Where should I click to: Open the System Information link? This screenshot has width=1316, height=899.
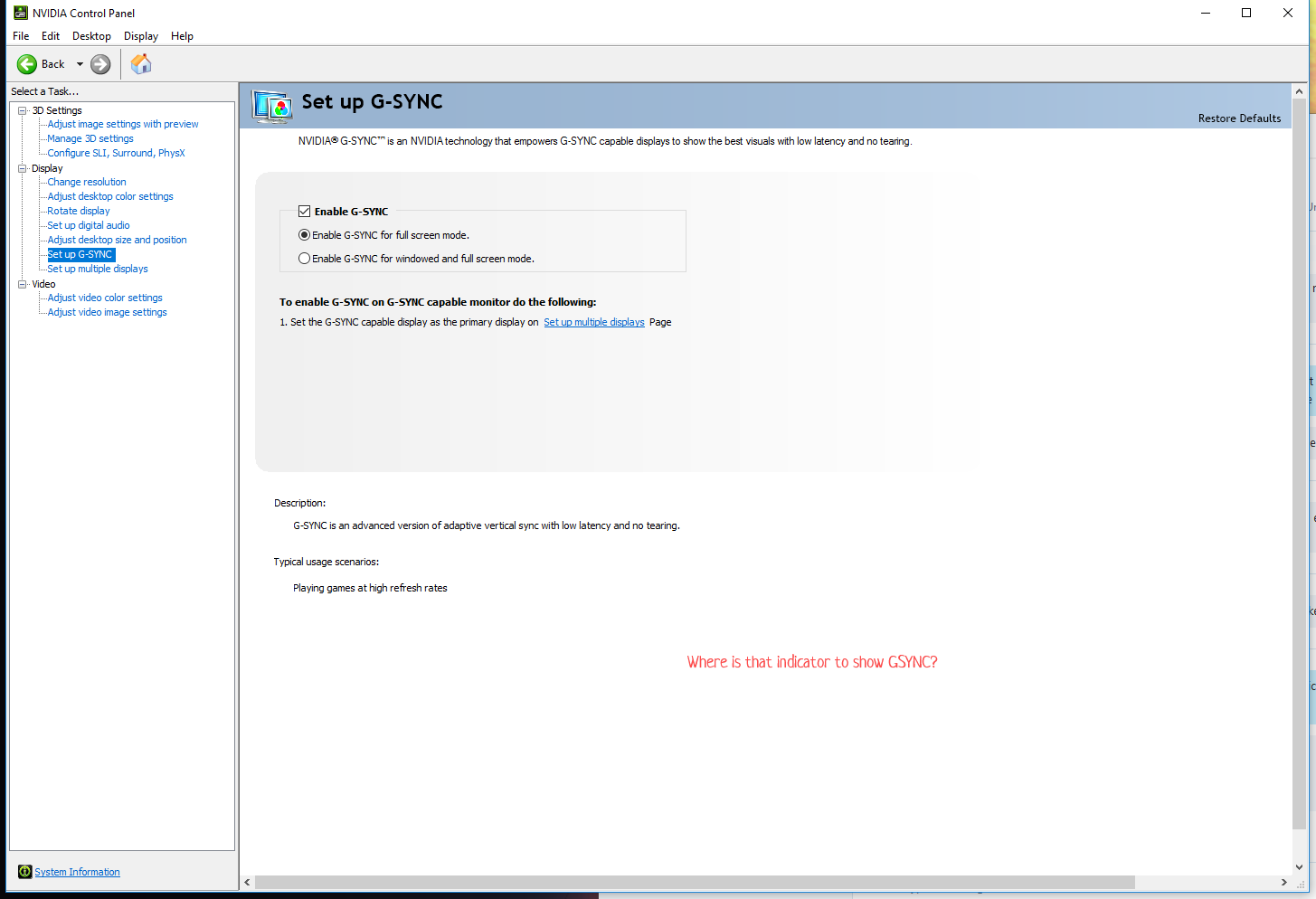pyautogui.click(x=77, y=872)
